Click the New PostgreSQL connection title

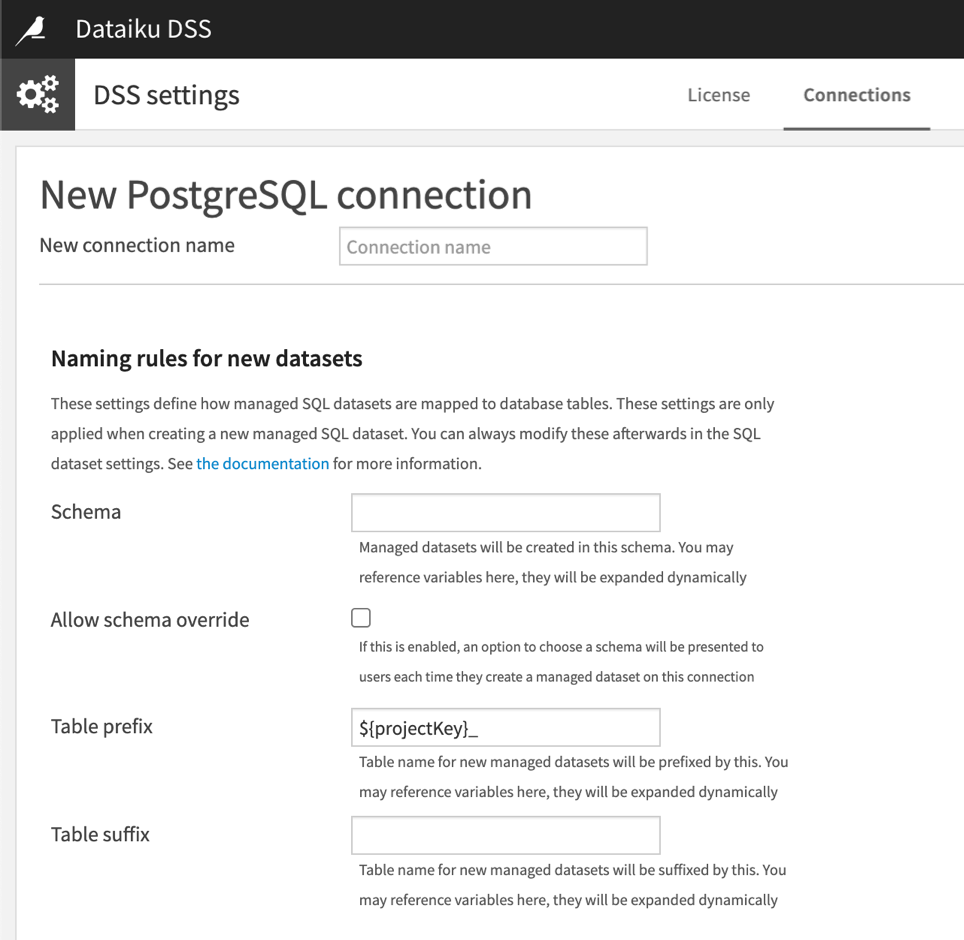(285, 195)
